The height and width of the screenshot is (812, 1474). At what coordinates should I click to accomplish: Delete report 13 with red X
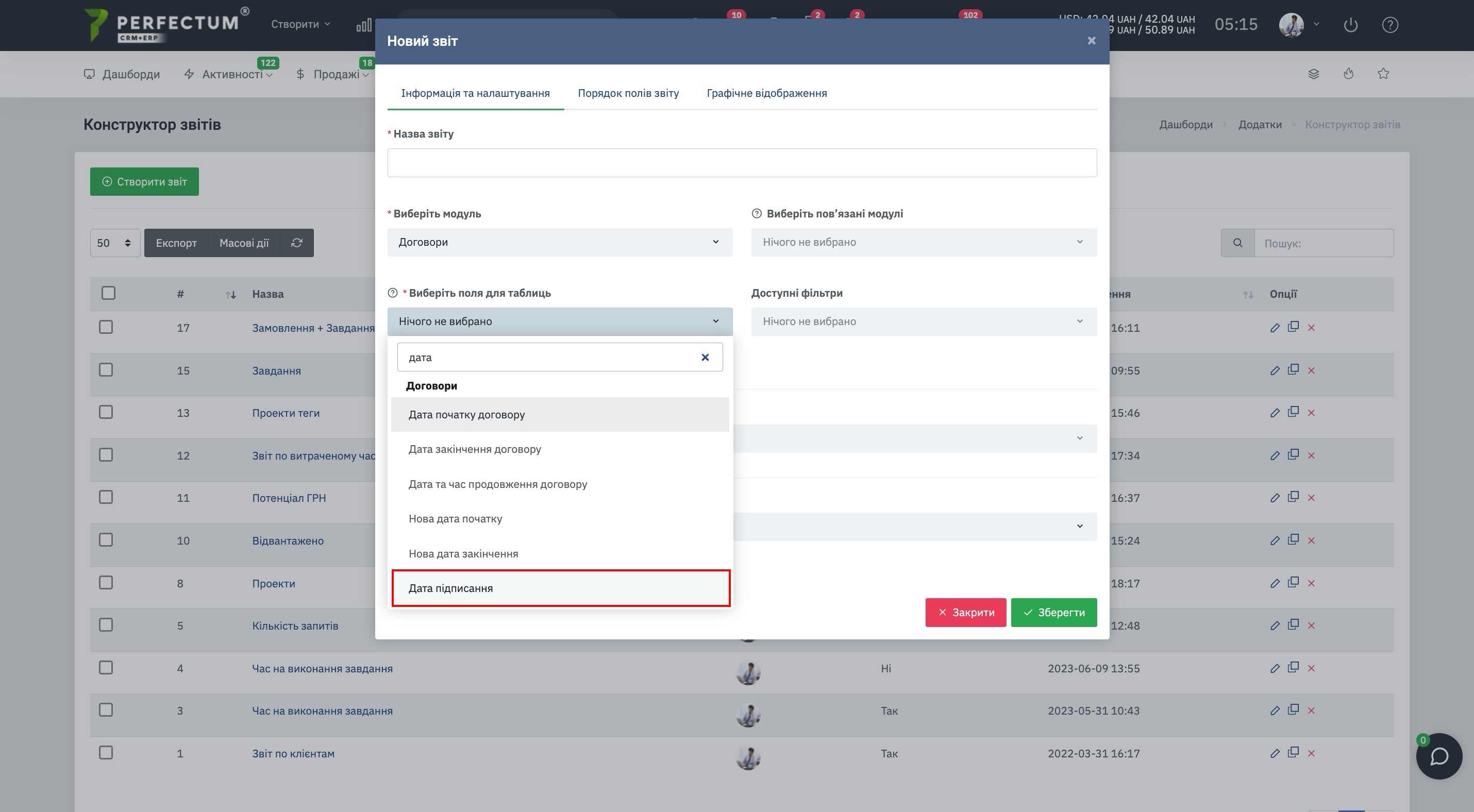[1312, 413]
